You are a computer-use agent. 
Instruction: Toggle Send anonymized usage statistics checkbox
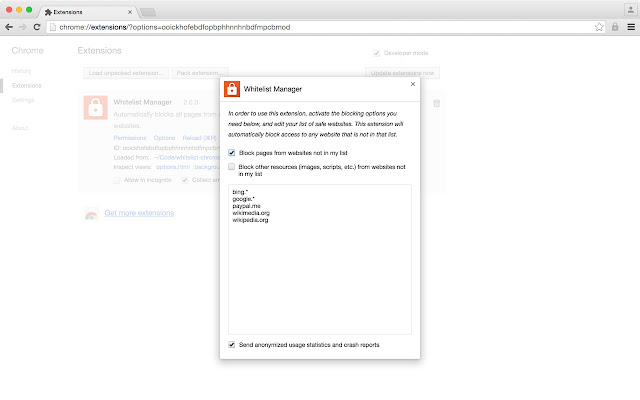[231, 344]
